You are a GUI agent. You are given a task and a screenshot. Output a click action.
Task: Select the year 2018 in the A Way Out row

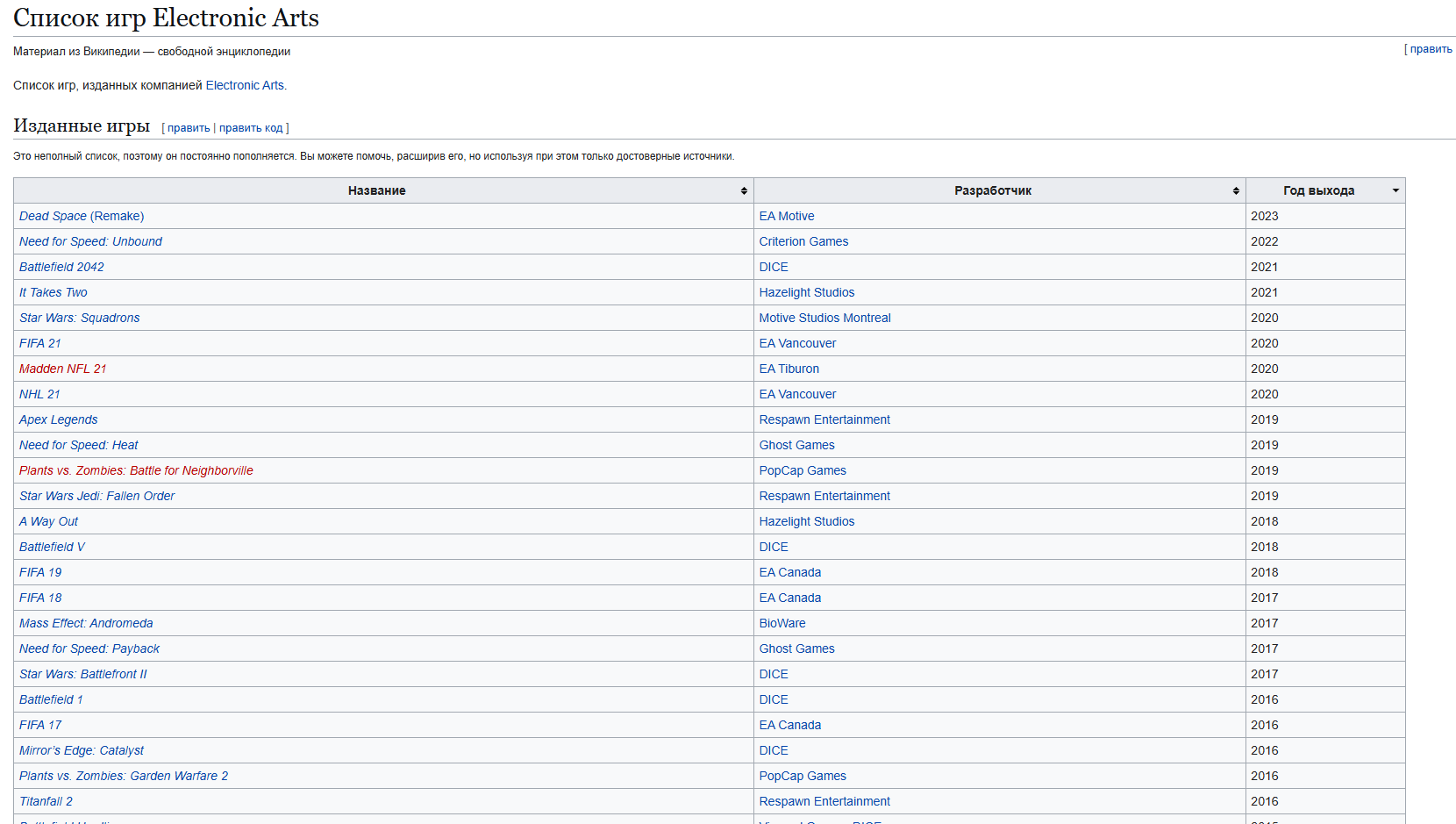(1265, 521)
